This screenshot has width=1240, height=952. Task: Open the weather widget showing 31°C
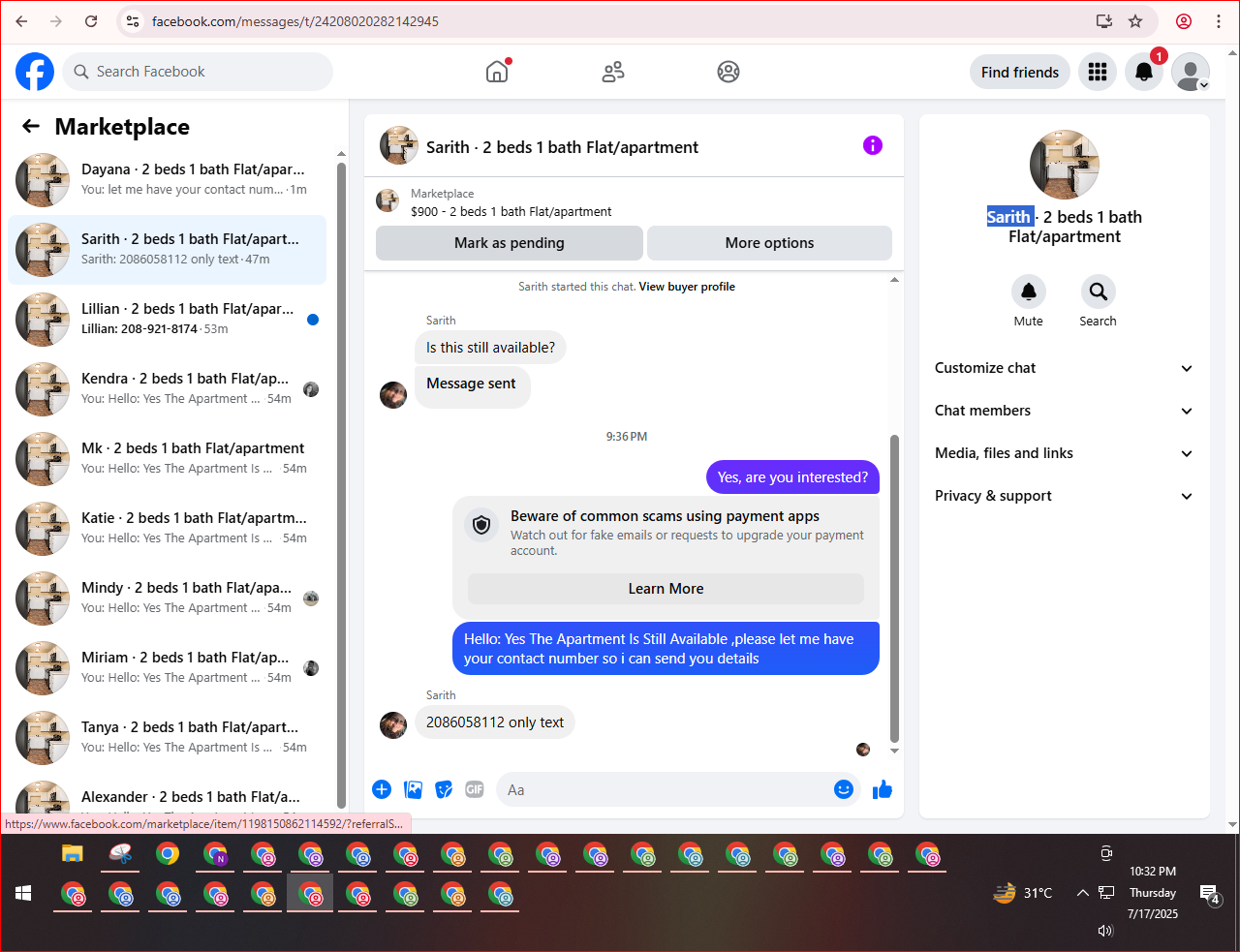1023,893
